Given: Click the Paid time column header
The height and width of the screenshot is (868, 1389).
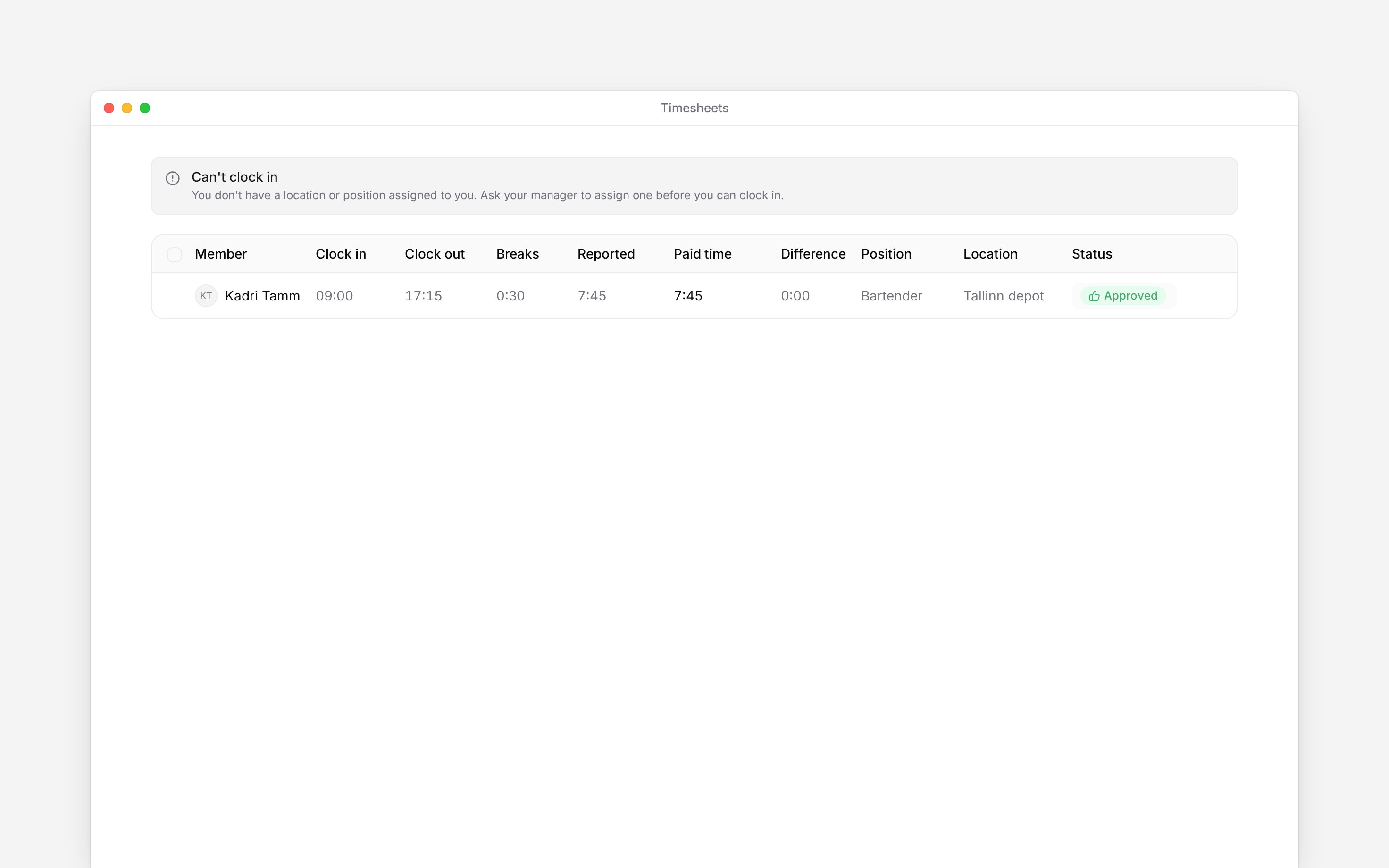Looking at the screenshot, I should coord(702,254).
